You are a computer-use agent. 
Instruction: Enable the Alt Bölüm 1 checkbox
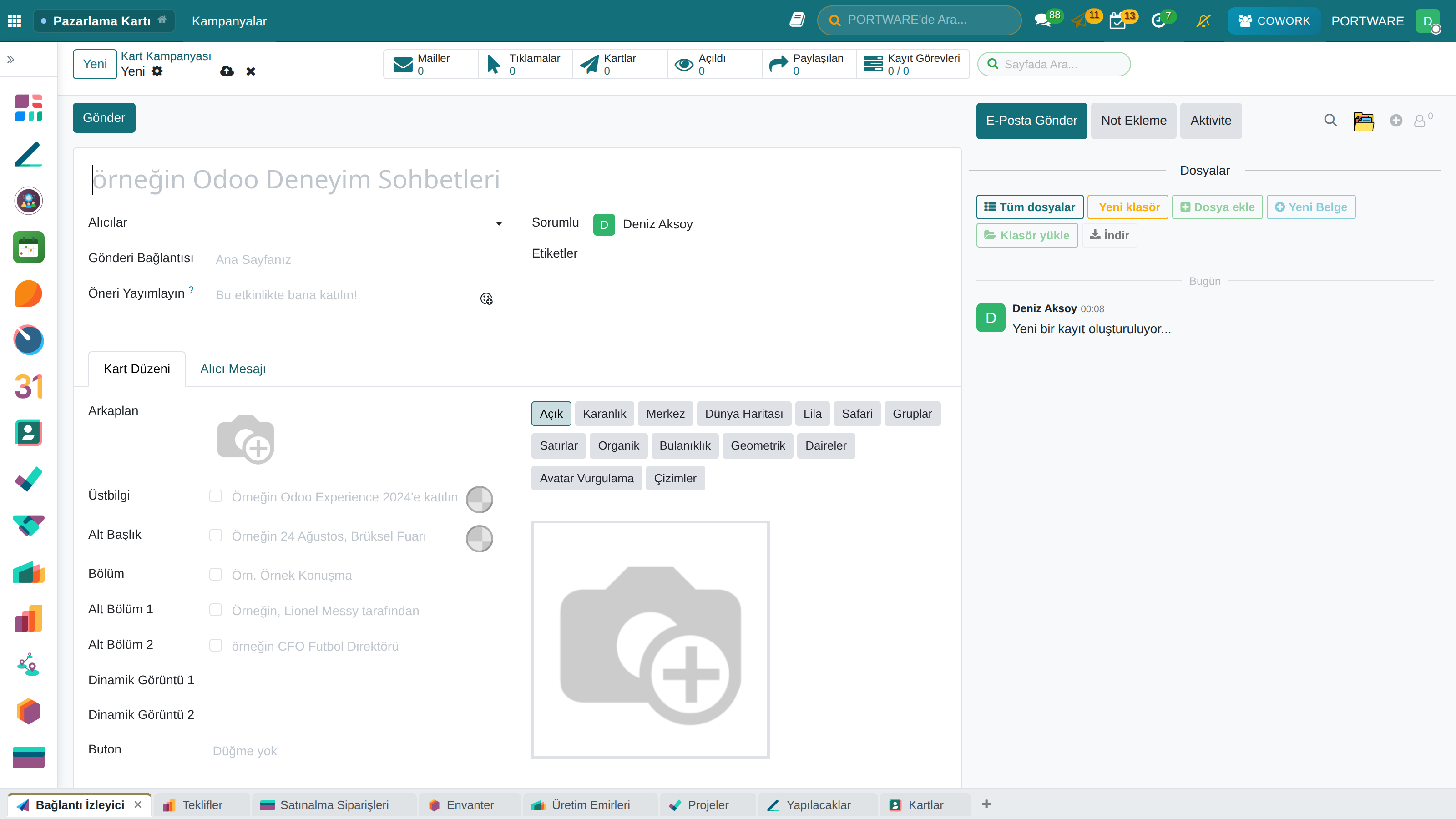[x=215, y=609]
